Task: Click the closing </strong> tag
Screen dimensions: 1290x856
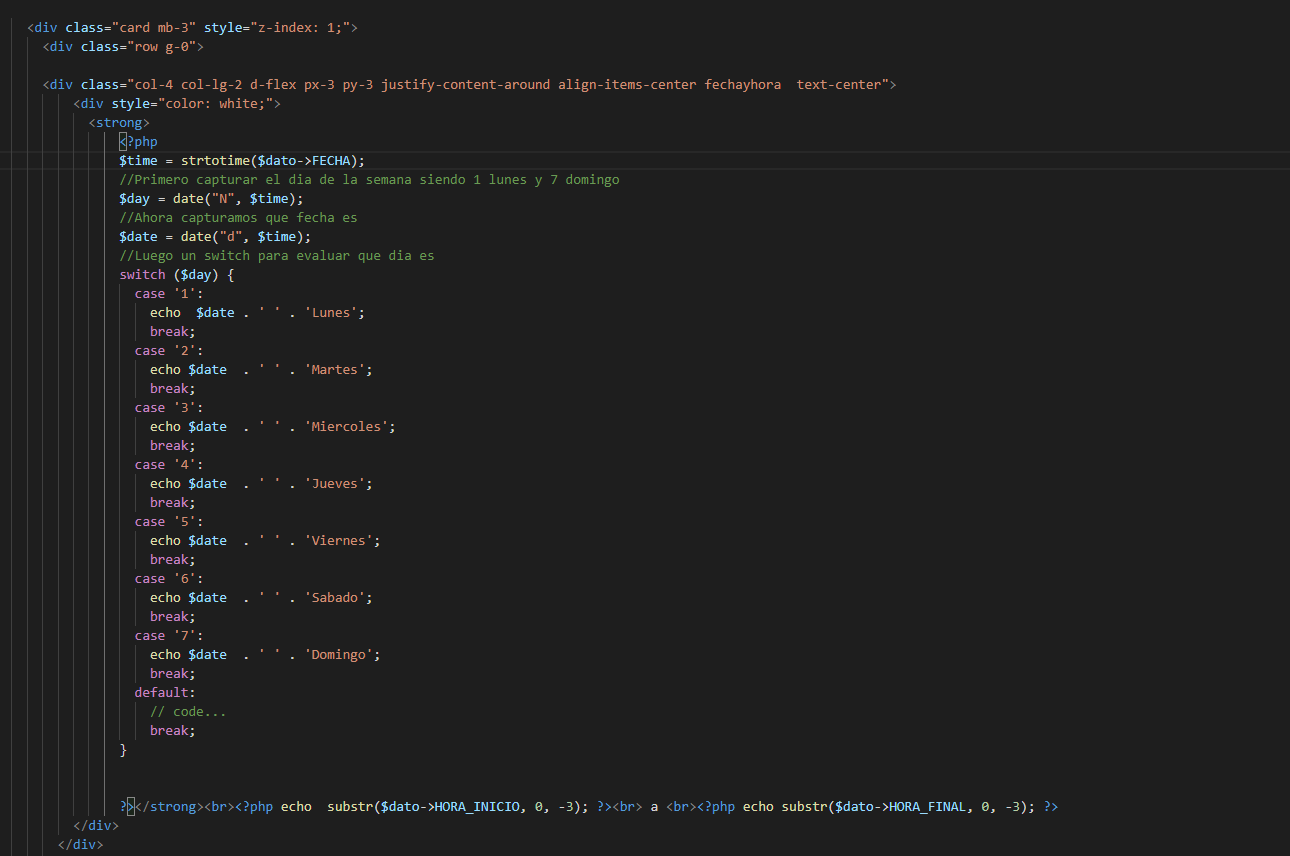Action: click(x=170, y=806)
